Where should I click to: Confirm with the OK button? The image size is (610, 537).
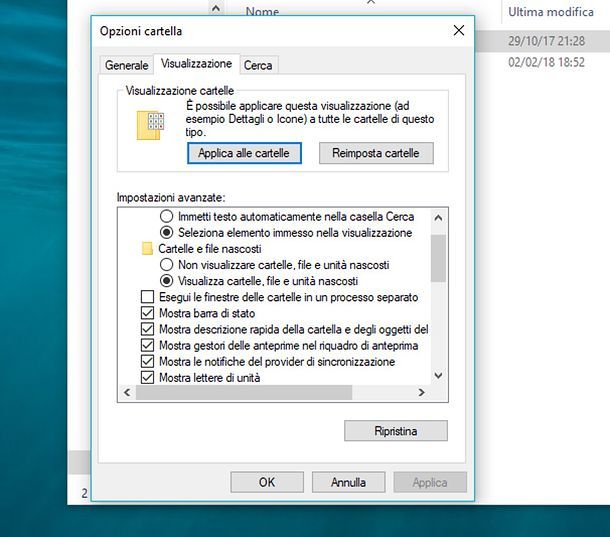267,482
